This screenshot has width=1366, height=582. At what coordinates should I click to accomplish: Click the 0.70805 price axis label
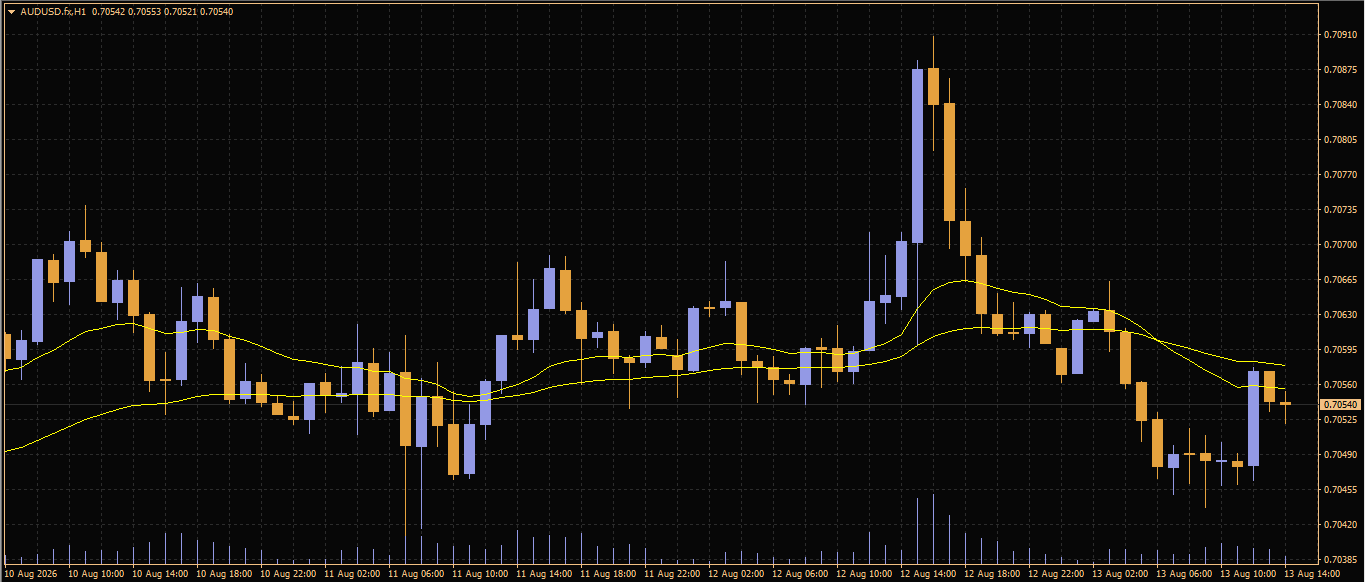(x=1340, y=140)
